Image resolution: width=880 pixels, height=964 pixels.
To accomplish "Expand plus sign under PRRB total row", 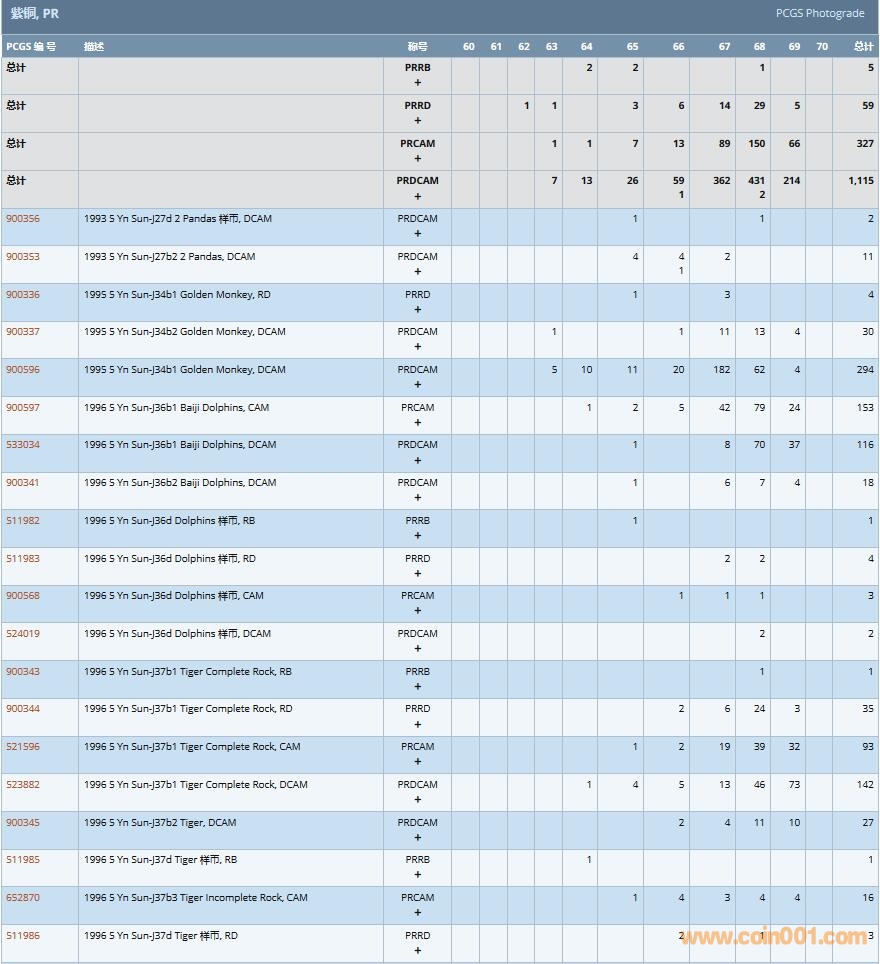I will 417,83.
